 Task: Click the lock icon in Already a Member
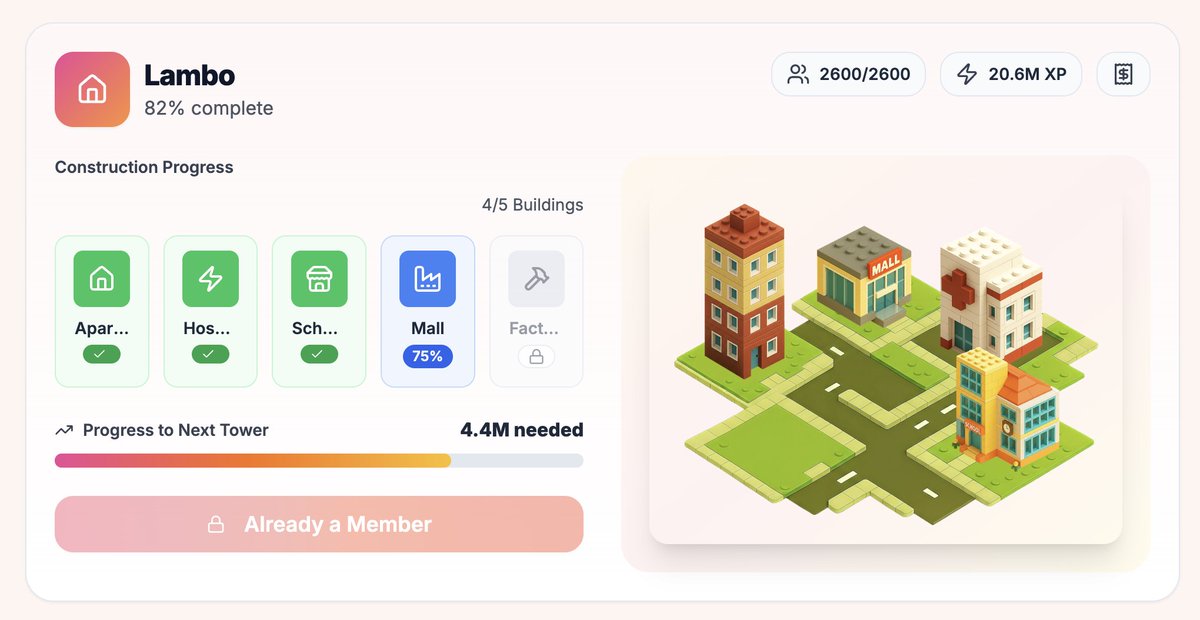pyautogui.click(x=215, y=525)
